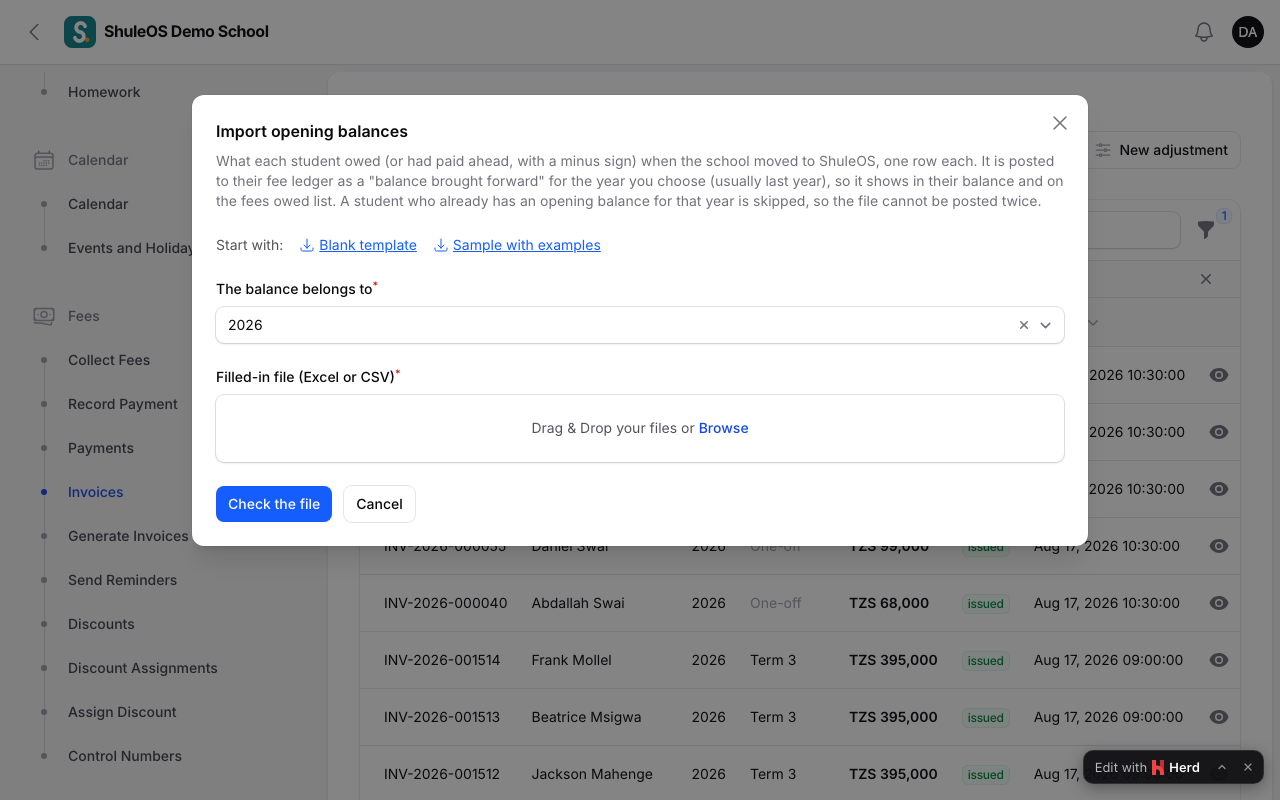The height and width of the screenshot is (800, 1280).
Task: View invoice INV-2026-000040 via eye icon
Action: click(1218, 603)
